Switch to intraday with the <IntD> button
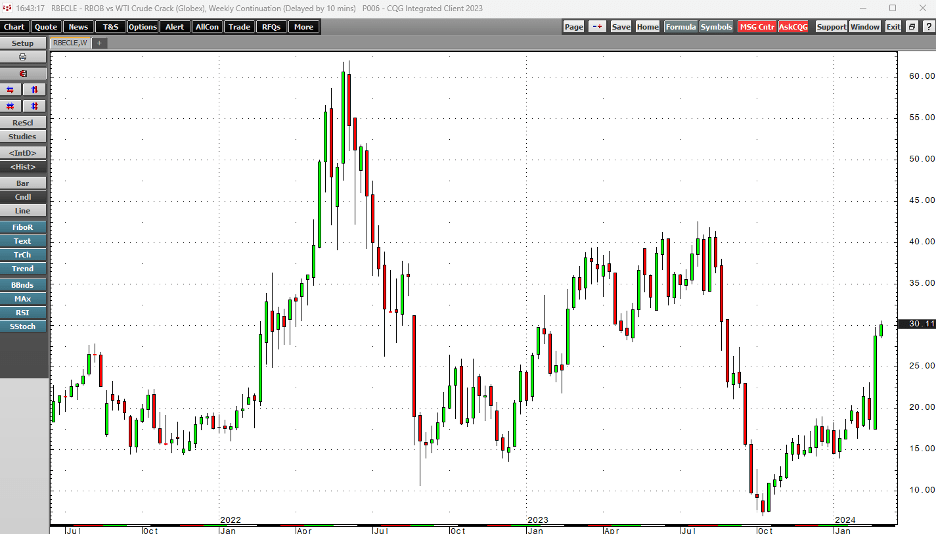 (x=23, y=153)
